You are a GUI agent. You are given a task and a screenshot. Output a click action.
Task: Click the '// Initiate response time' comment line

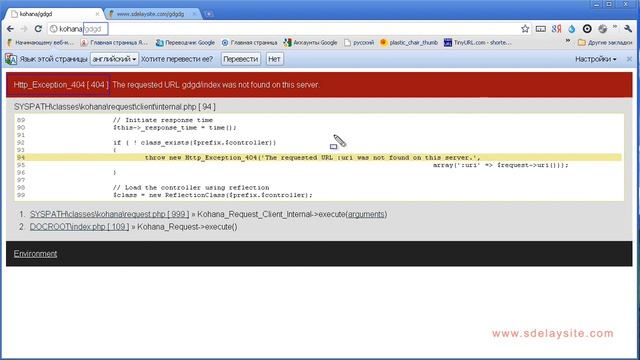coord(163,120)
